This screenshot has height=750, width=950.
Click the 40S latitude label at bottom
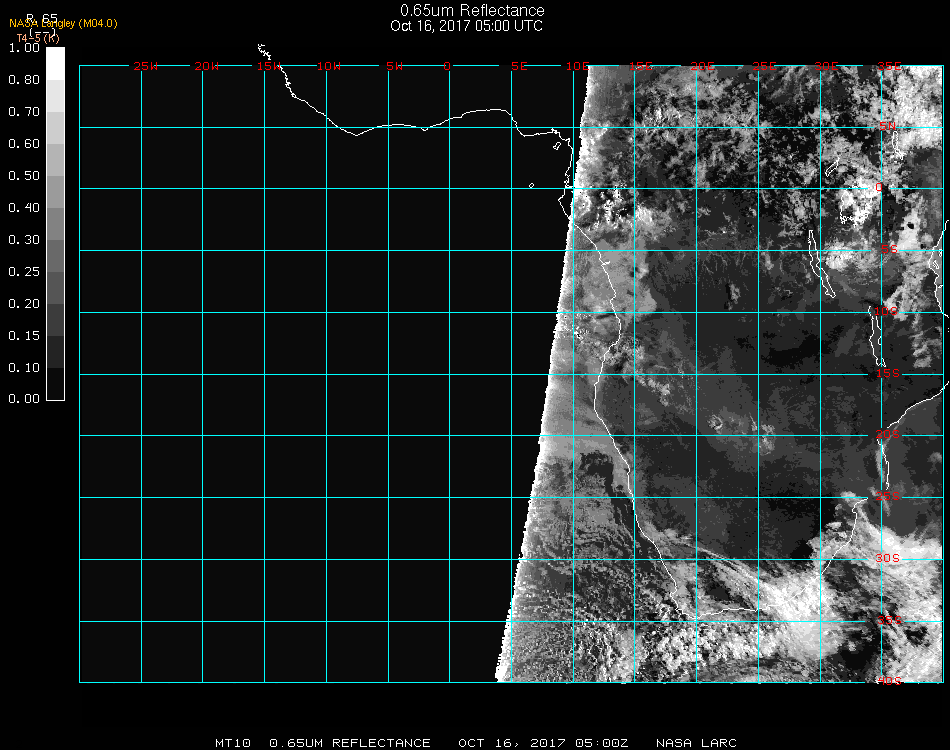[x=888, y=681]
